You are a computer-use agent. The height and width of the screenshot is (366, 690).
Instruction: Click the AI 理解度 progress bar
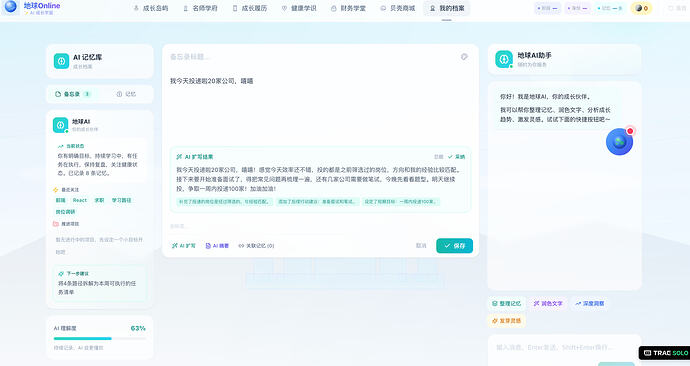[100, 338]
